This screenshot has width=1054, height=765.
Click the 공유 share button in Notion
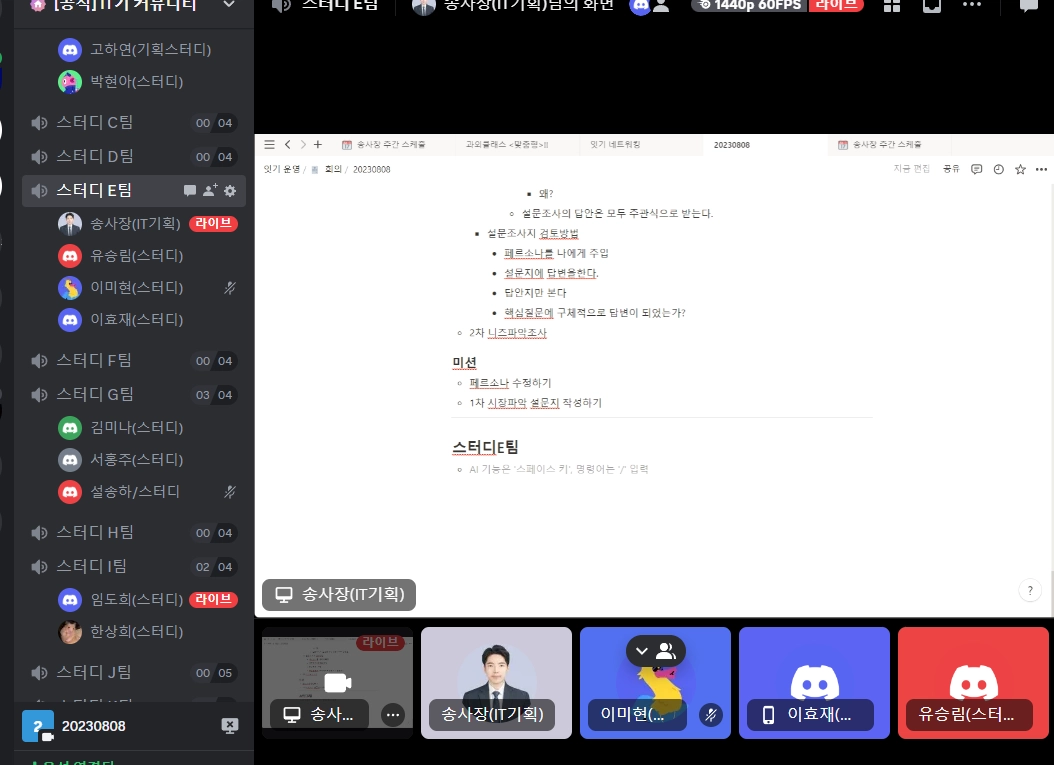coord(951,169)
